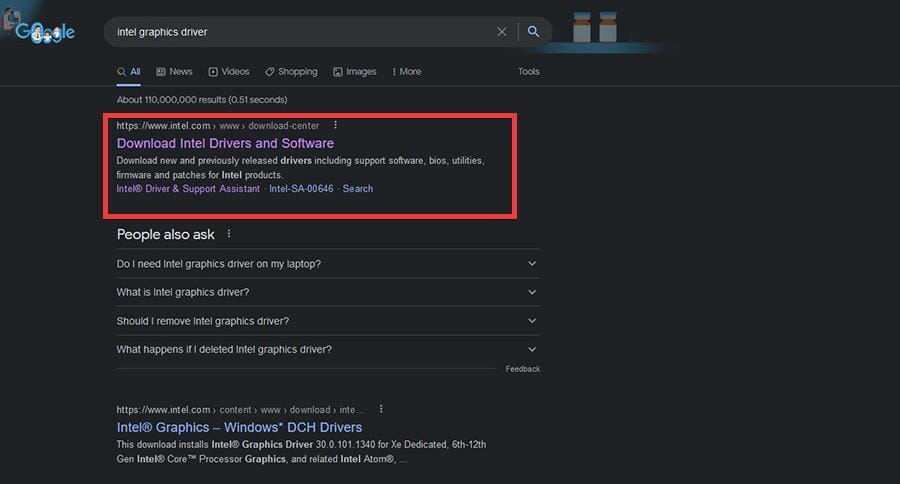The height and width of the screenshot is (484, 900).
Task: Open options menu for download-center result
Action: (335, 125)
